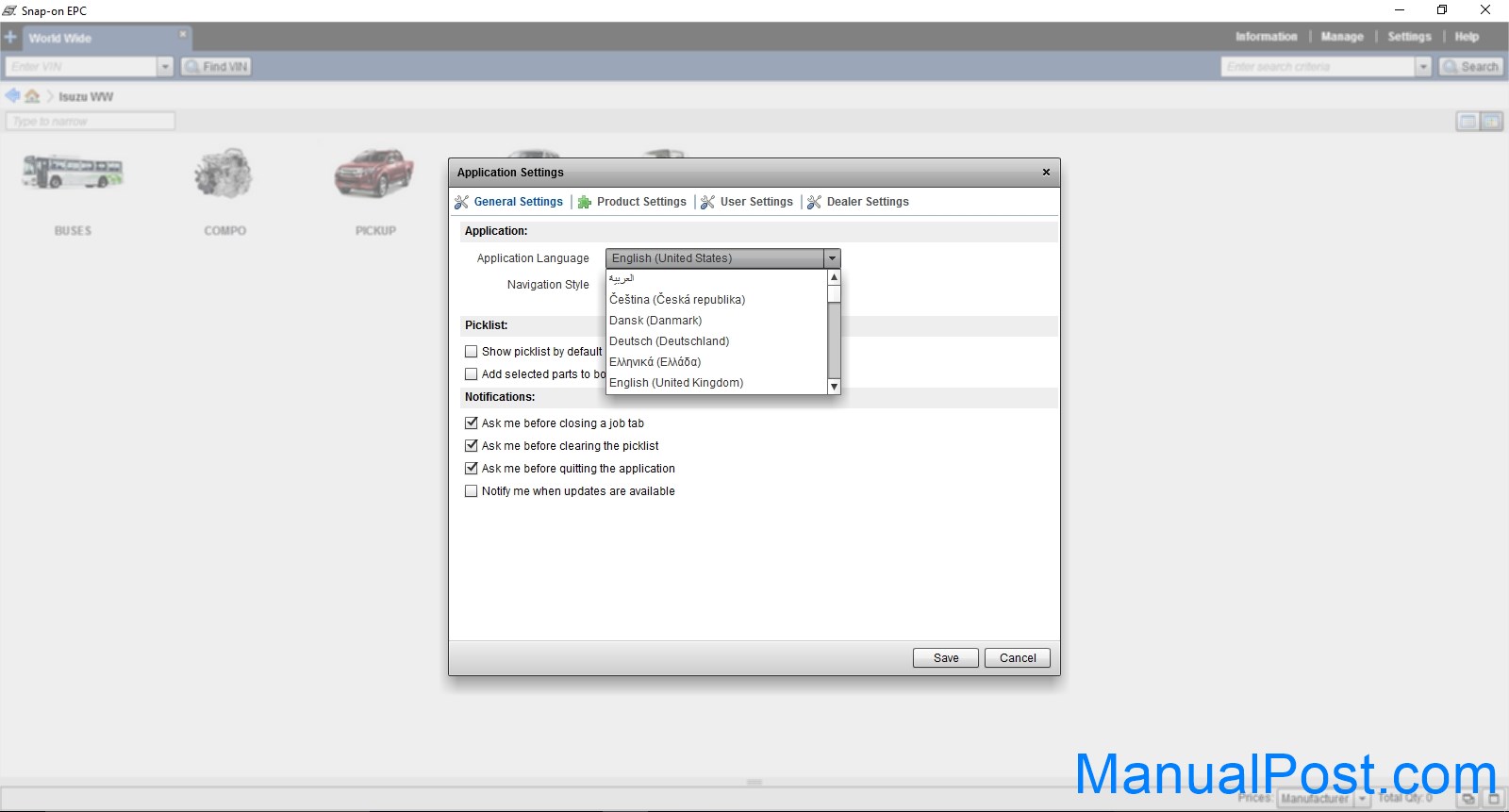
Task: Switch to thumbnail view icon
Action: click(x=1491, y=122)
